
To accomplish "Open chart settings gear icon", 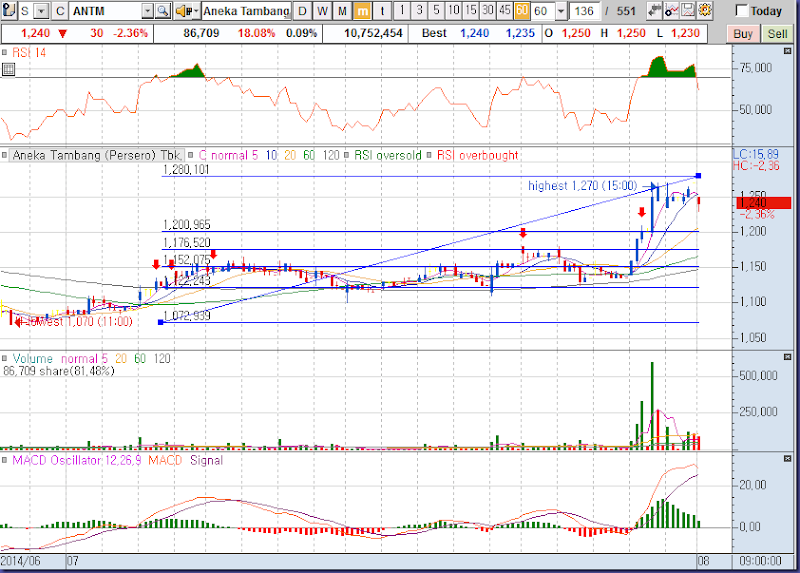I will pyautogui.click(x=705, y=10).
